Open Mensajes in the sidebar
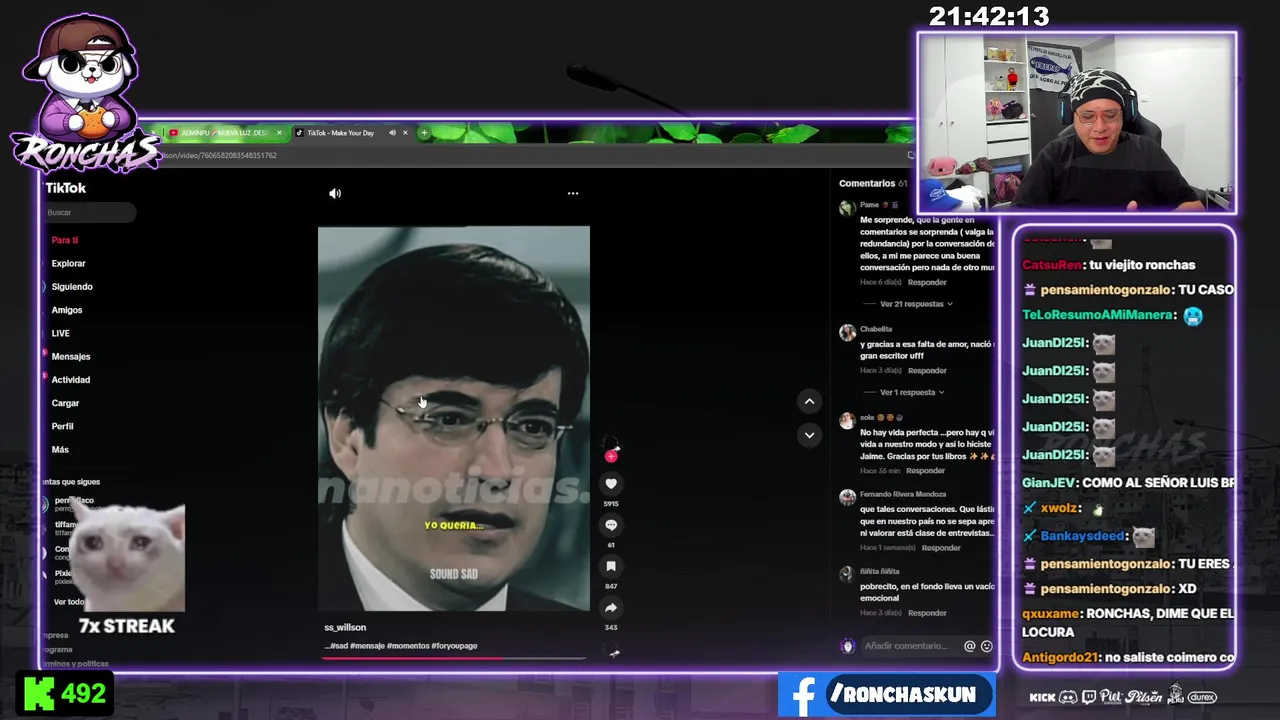The height and width of the screenshot is (720, 1280). click(70, 357)
